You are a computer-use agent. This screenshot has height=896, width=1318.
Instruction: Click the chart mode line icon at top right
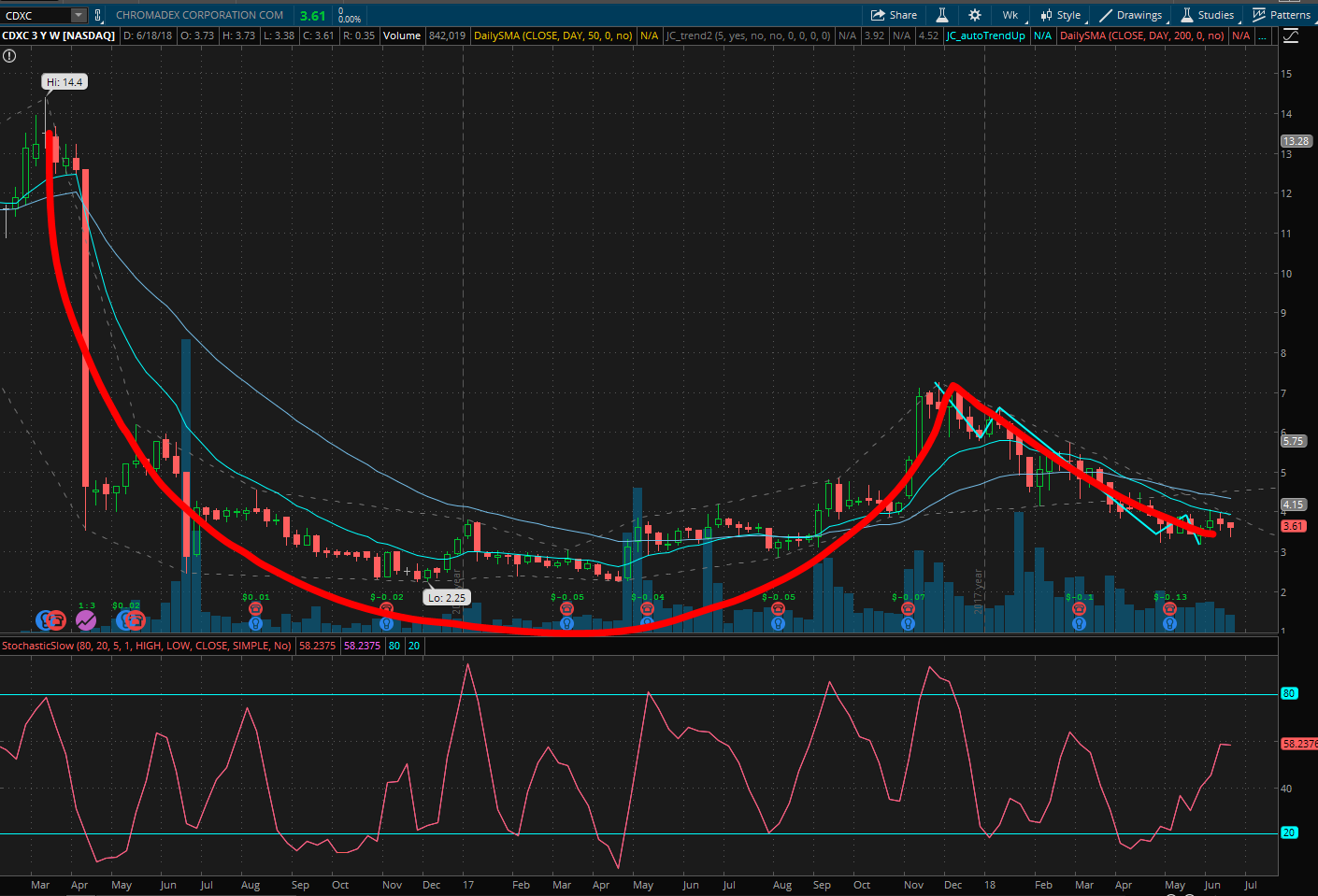1291,36
